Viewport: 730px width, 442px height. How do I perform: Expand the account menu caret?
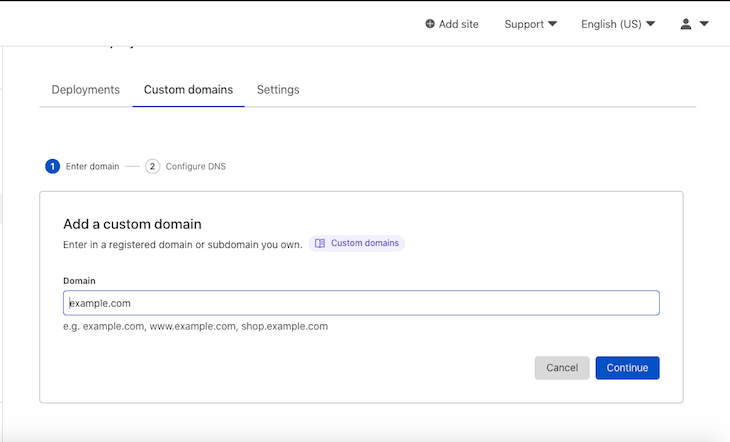click(x=704, y=24)
